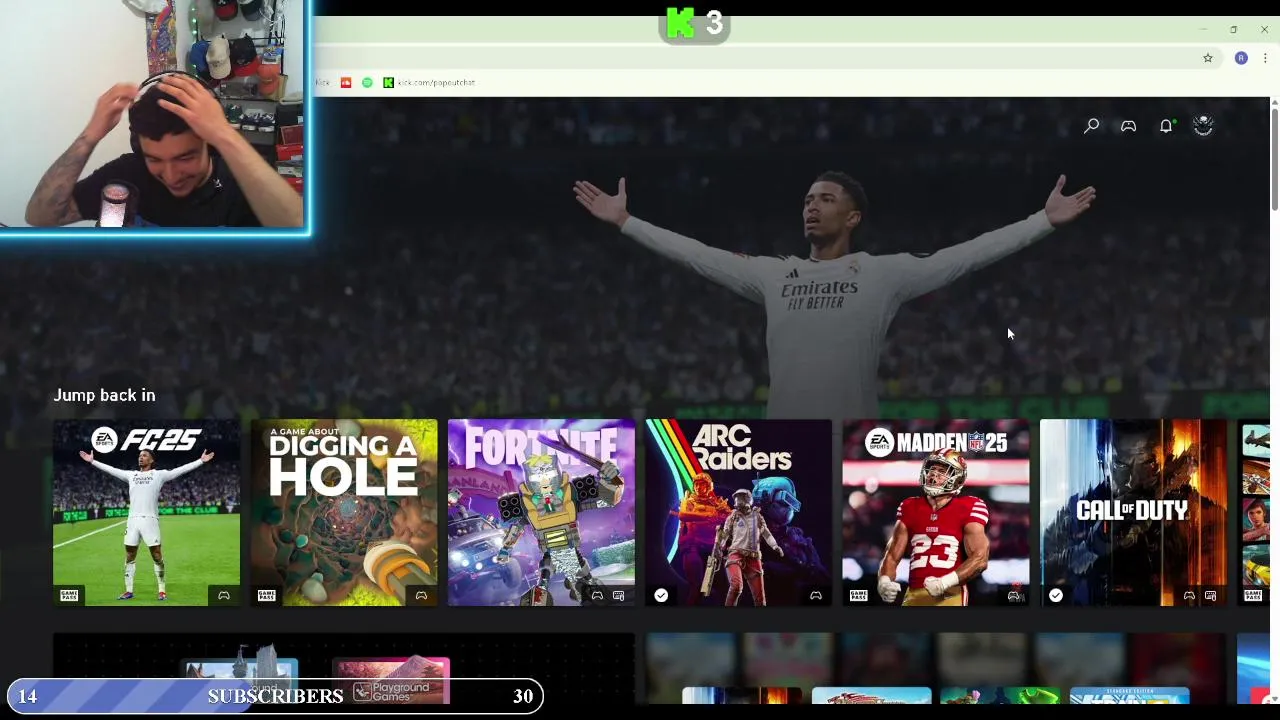Click the Jump back in heading
This screenshot has width=1280, height=720.
[x=104, y=395]
